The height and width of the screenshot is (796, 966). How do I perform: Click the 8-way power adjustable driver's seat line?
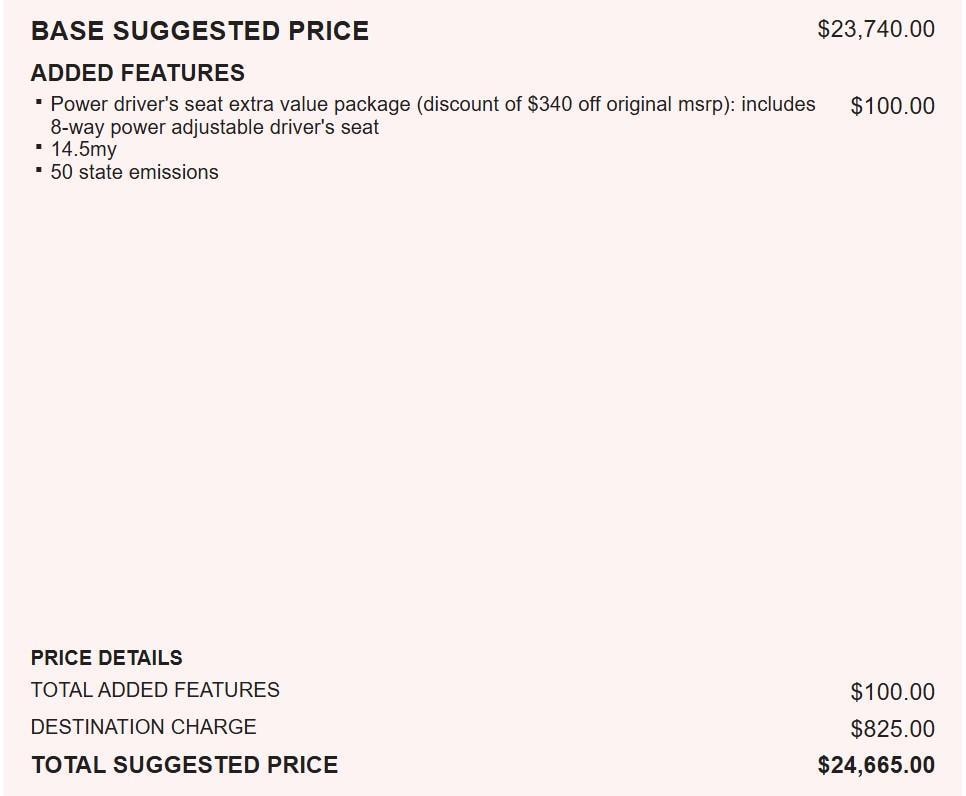pyautogui.click(x=215, y=127)
